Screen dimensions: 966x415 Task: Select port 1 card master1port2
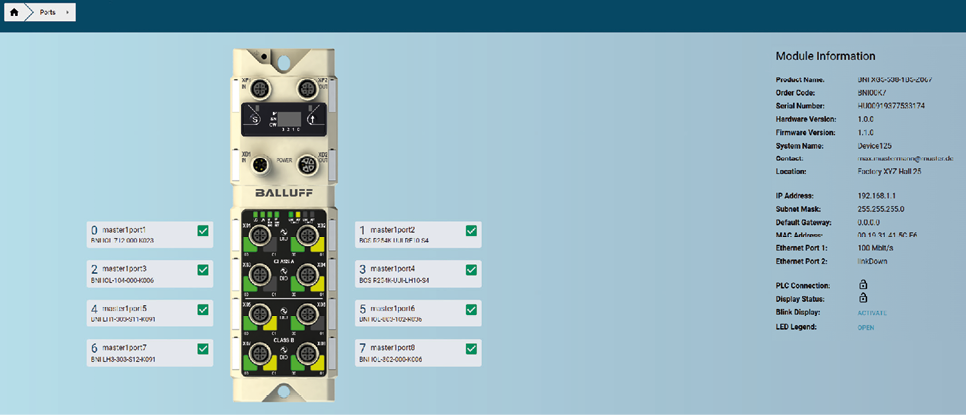[x=410, y=234]
